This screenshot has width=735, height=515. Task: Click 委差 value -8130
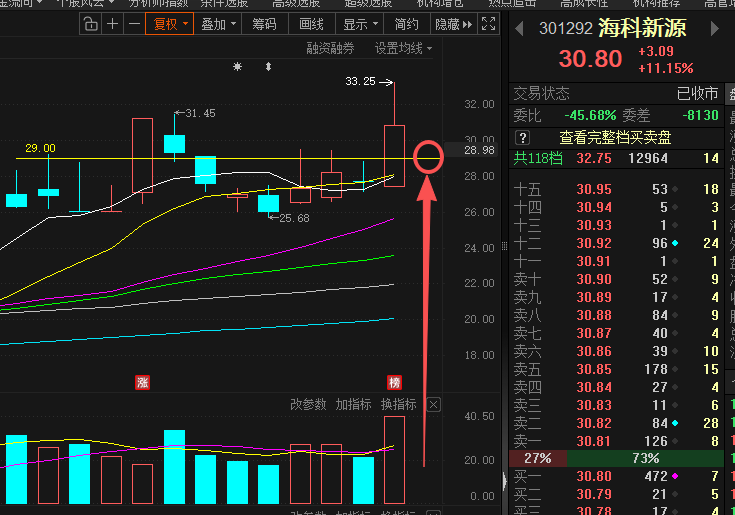point(700,115)
